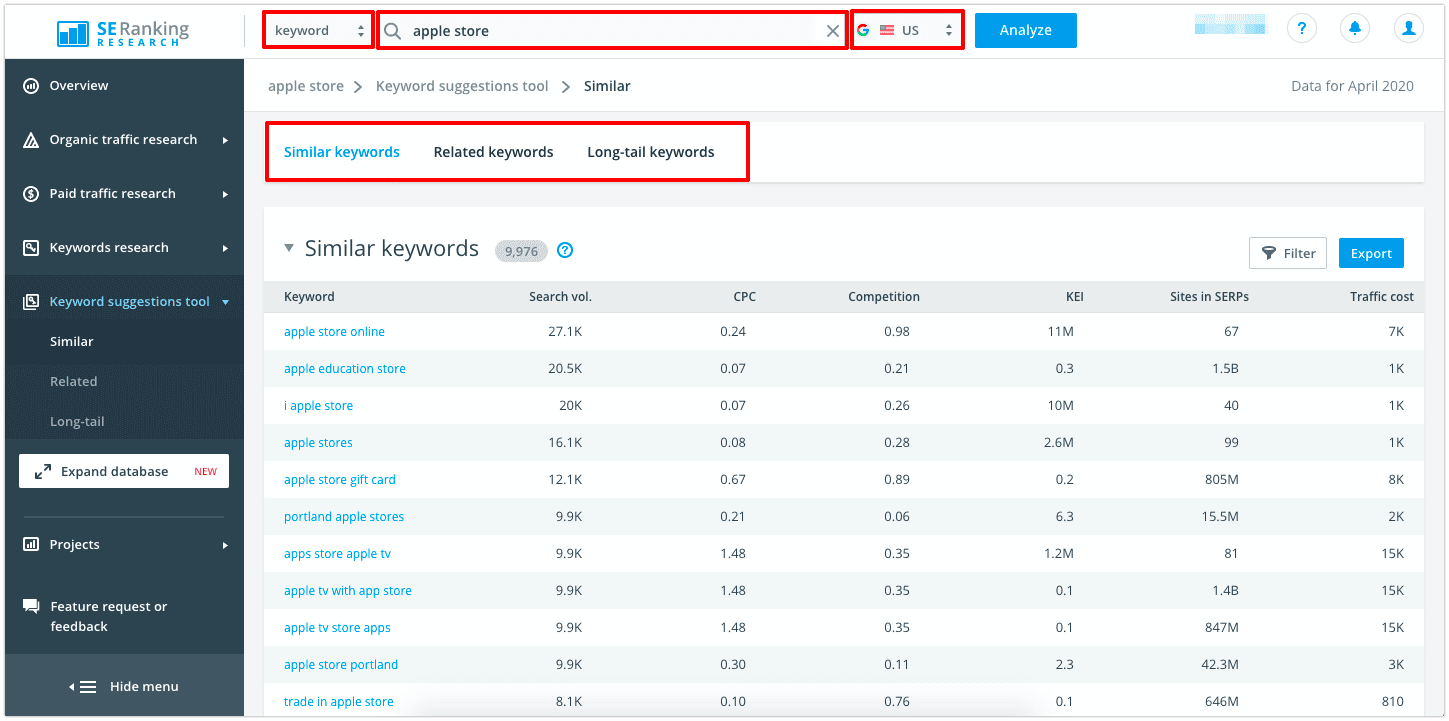Click the Organic traffic research triangle icon
1449x721 pixels.
pyautogui.click(x=31, y=140)
